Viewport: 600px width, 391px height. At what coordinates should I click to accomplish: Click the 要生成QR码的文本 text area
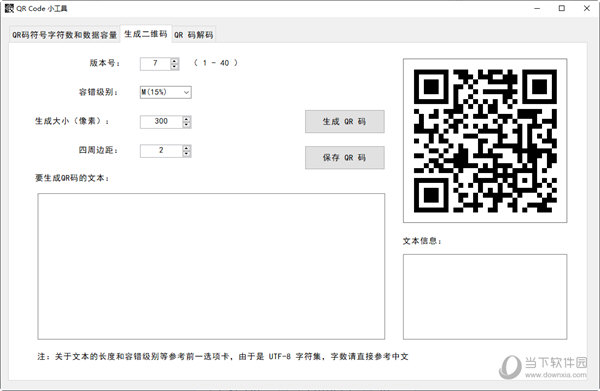(211, 266)
